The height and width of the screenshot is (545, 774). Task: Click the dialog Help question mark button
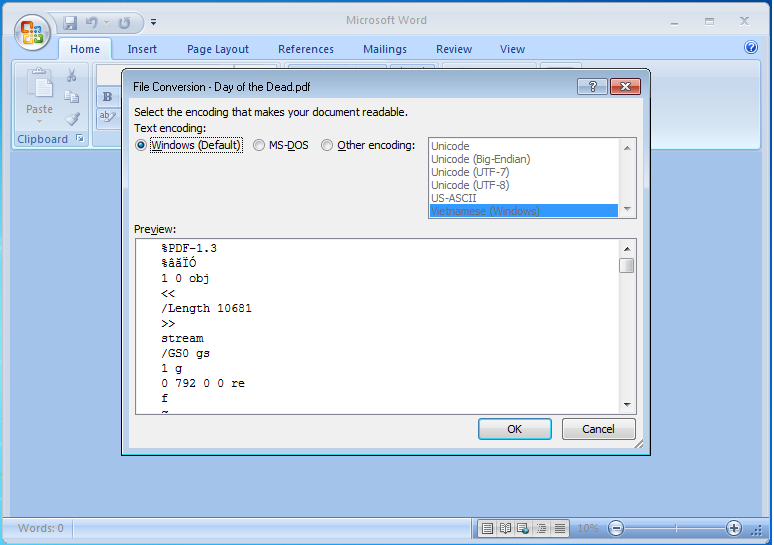click(x=592, y=86)
